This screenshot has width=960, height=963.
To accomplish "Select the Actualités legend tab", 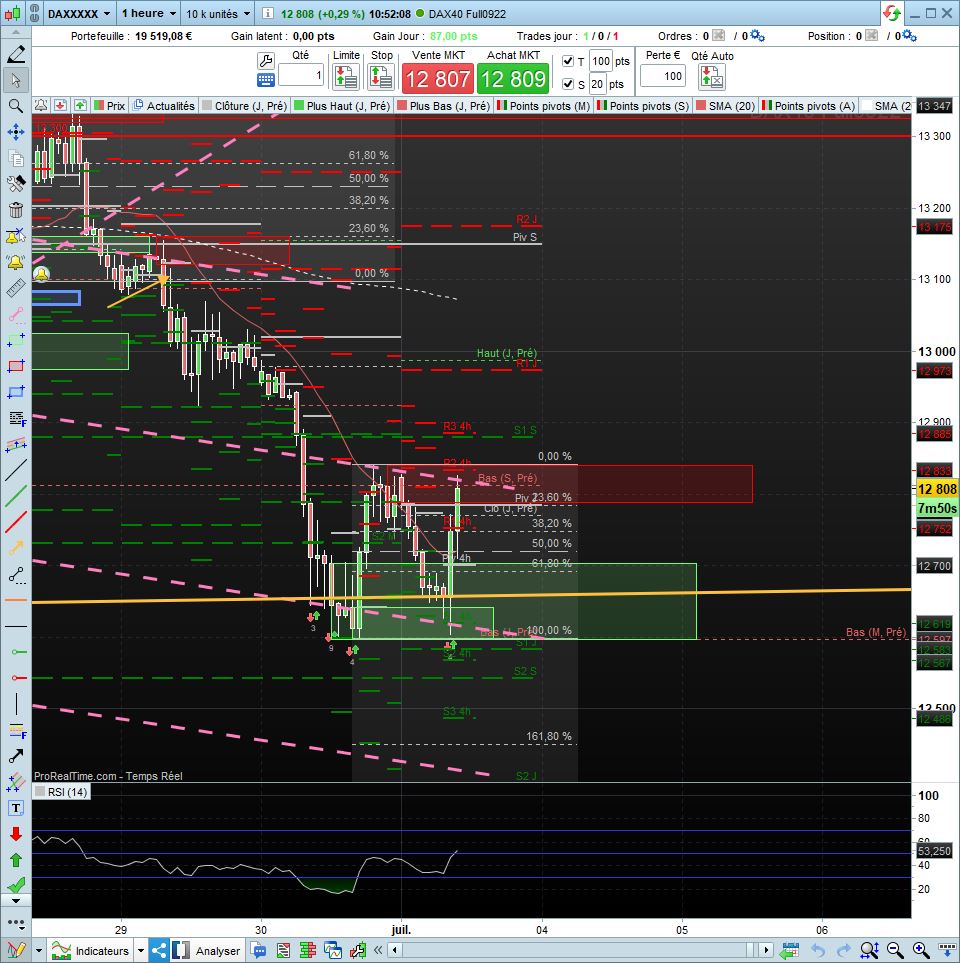I will 163,106.
